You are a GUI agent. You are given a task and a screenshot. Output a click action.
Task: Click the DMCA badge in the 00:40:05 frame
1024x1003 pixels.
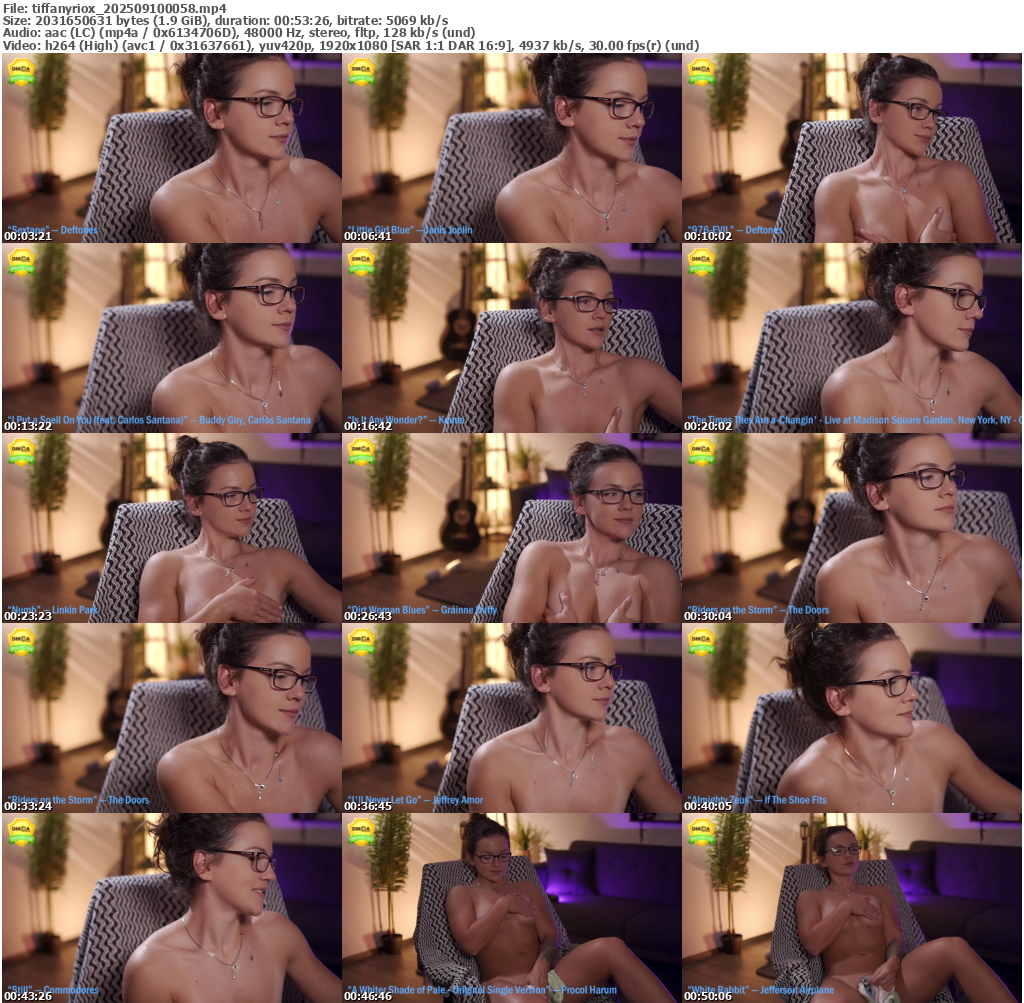click(x=701, y=642)
